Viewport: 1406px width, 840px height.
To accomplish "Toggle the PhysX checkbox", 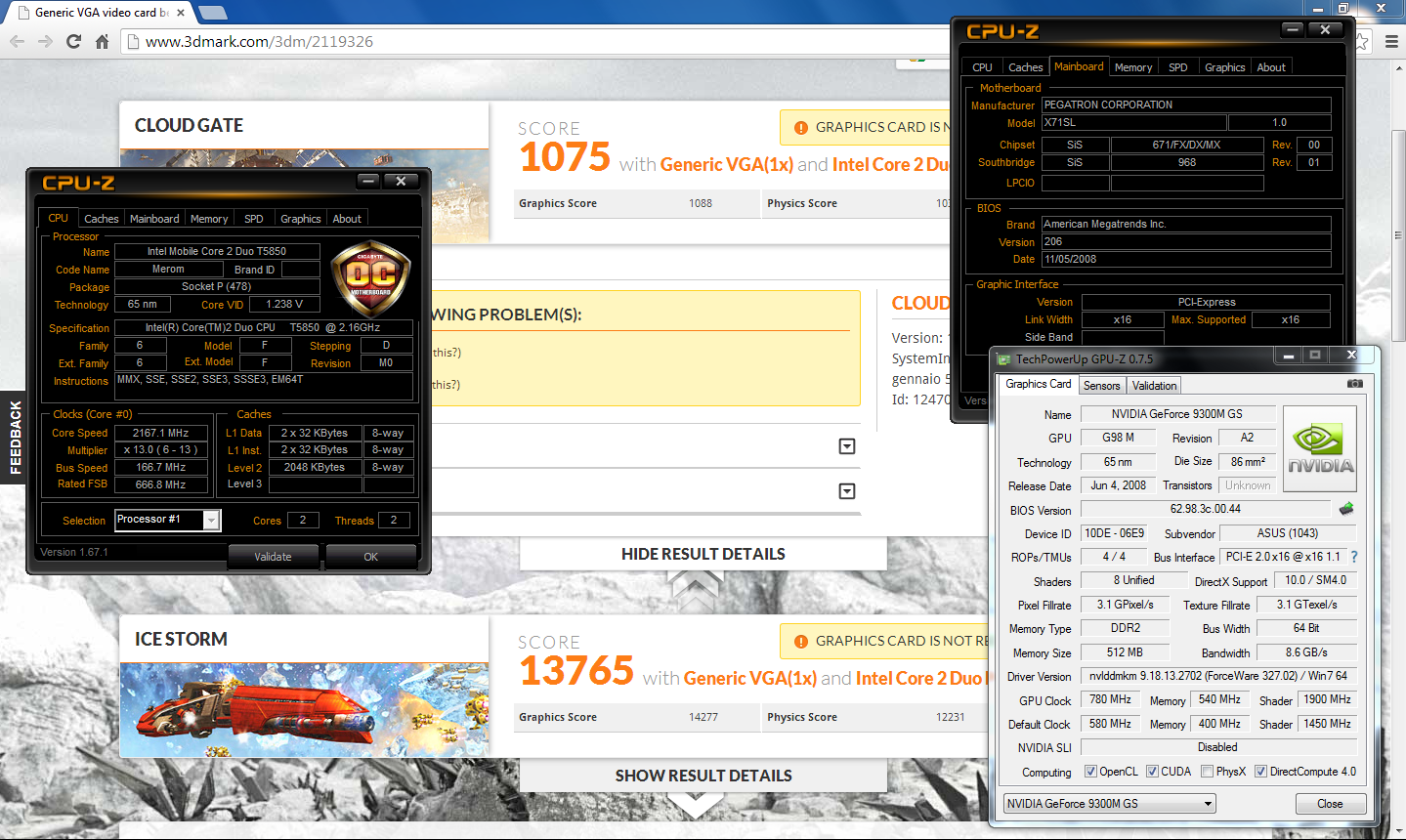I will pyautogui.click(x=1207, y=772).
